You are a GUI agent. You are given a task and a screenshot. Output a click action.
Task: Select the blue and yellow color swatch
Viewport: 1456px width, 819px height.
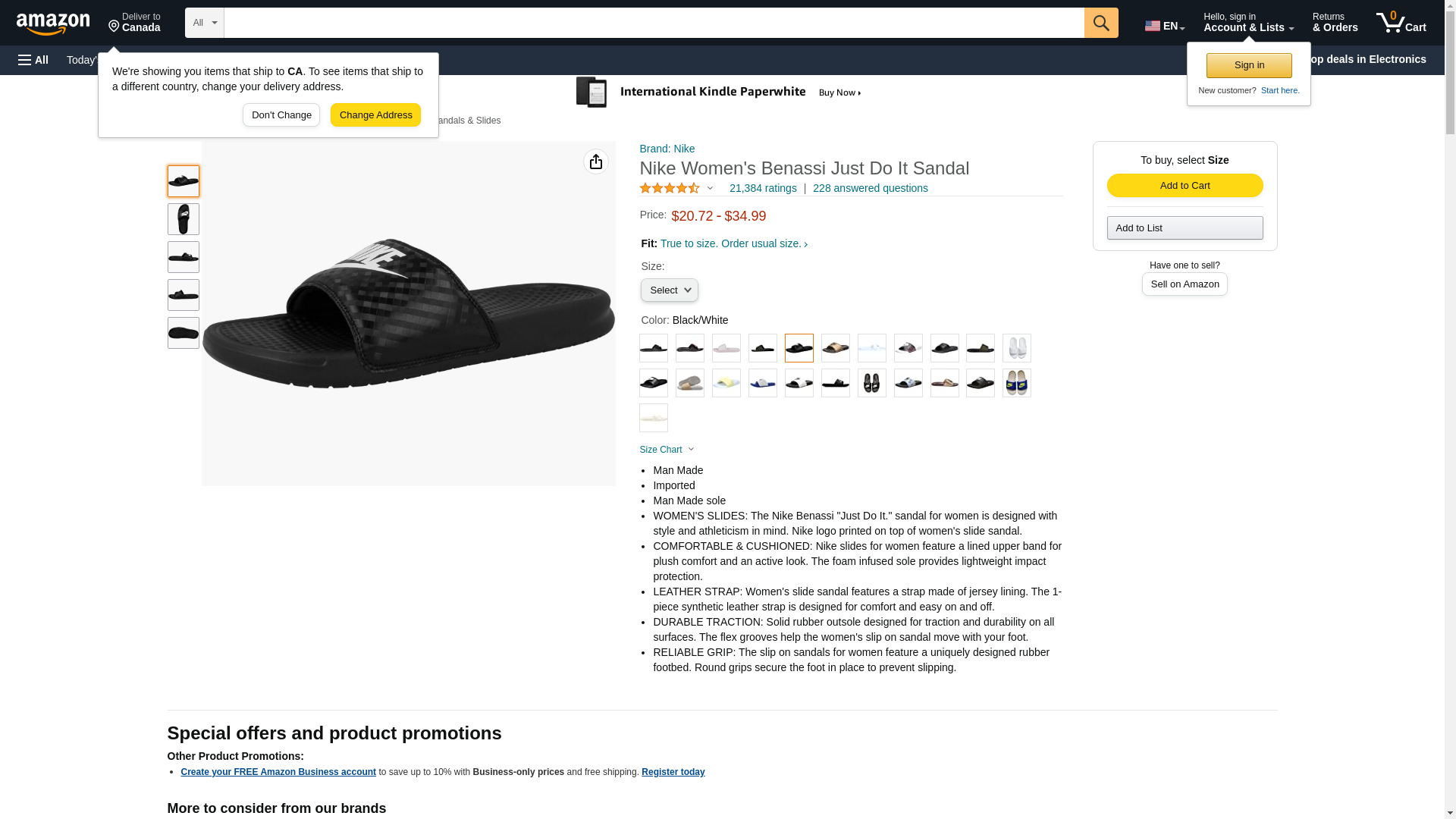coord(1016,383)
